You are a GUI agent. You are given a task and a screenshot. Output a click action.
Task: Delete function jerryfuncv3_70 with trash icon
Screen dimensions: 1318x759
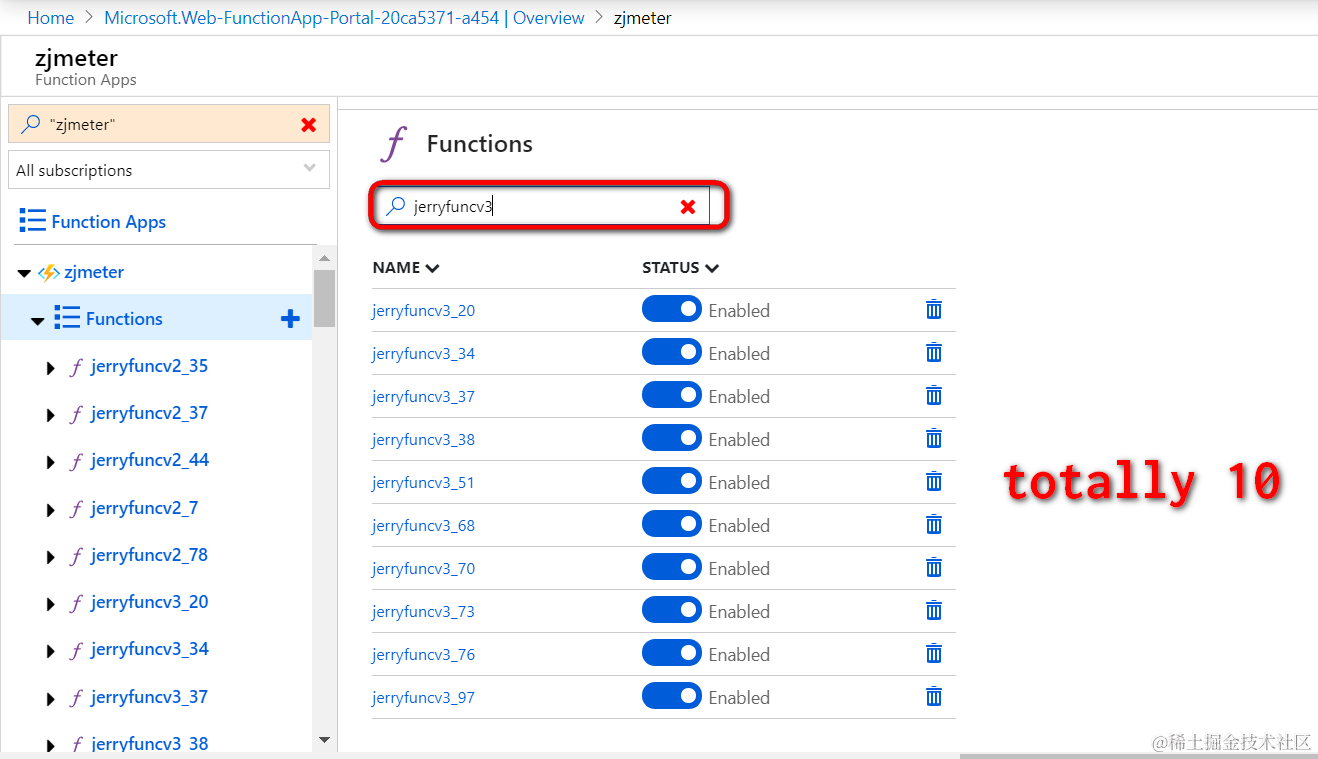point(933,568)
